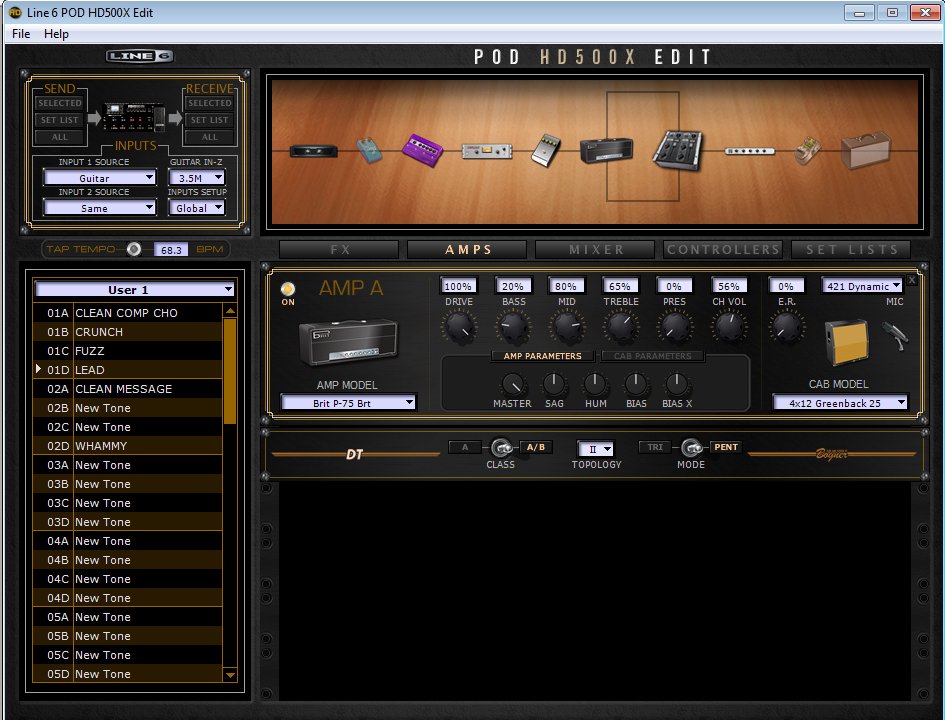
Task: Click the yellow cabinet image
Action: click(847, 342)
